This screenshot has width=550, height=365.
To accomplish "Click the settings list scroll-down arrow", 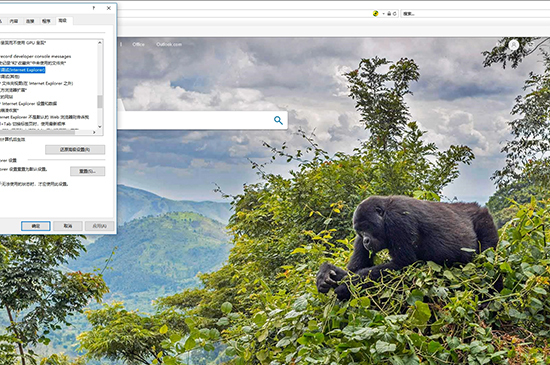I will coord(100,126).
